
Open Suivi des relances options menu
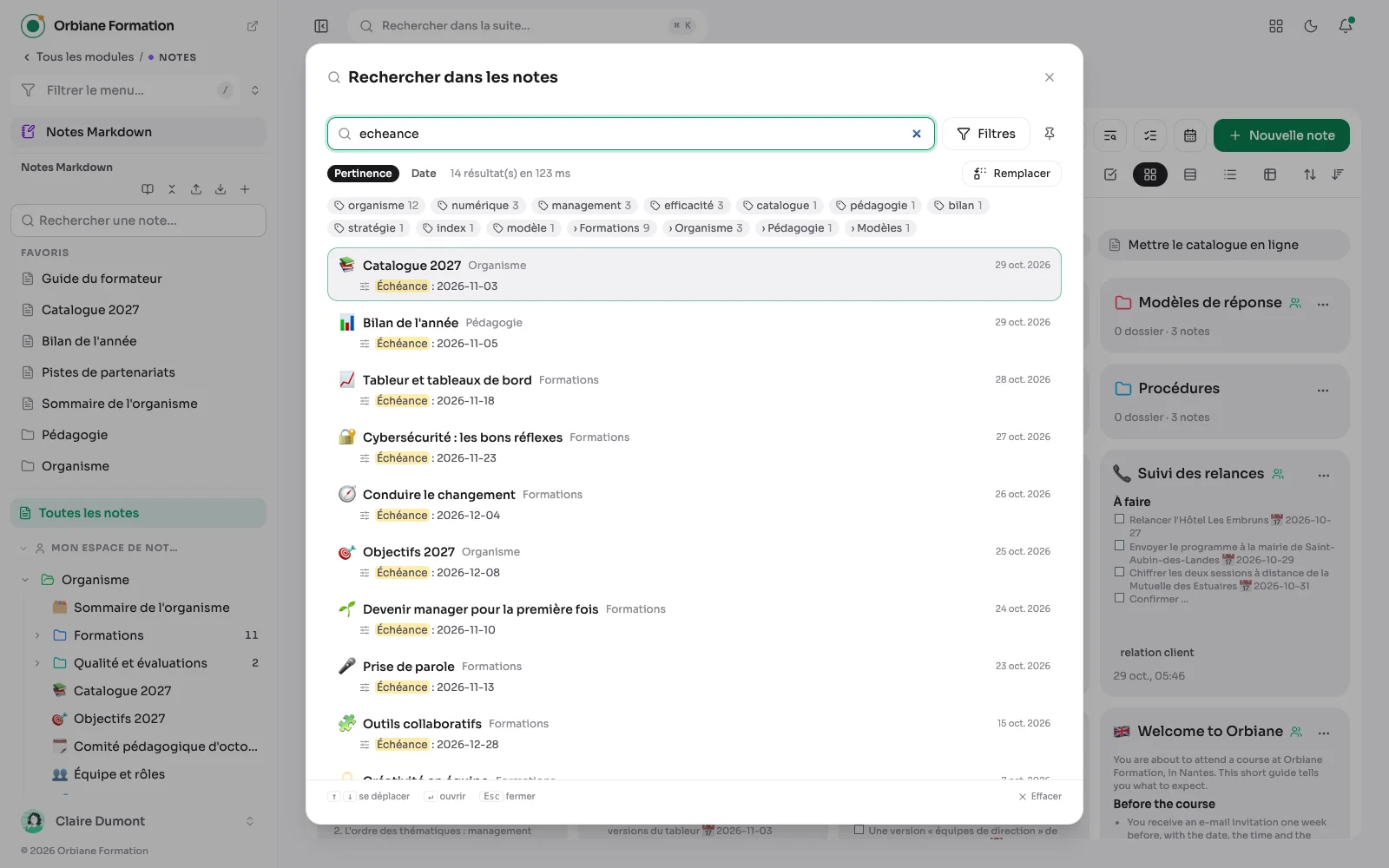[1323, 475]
